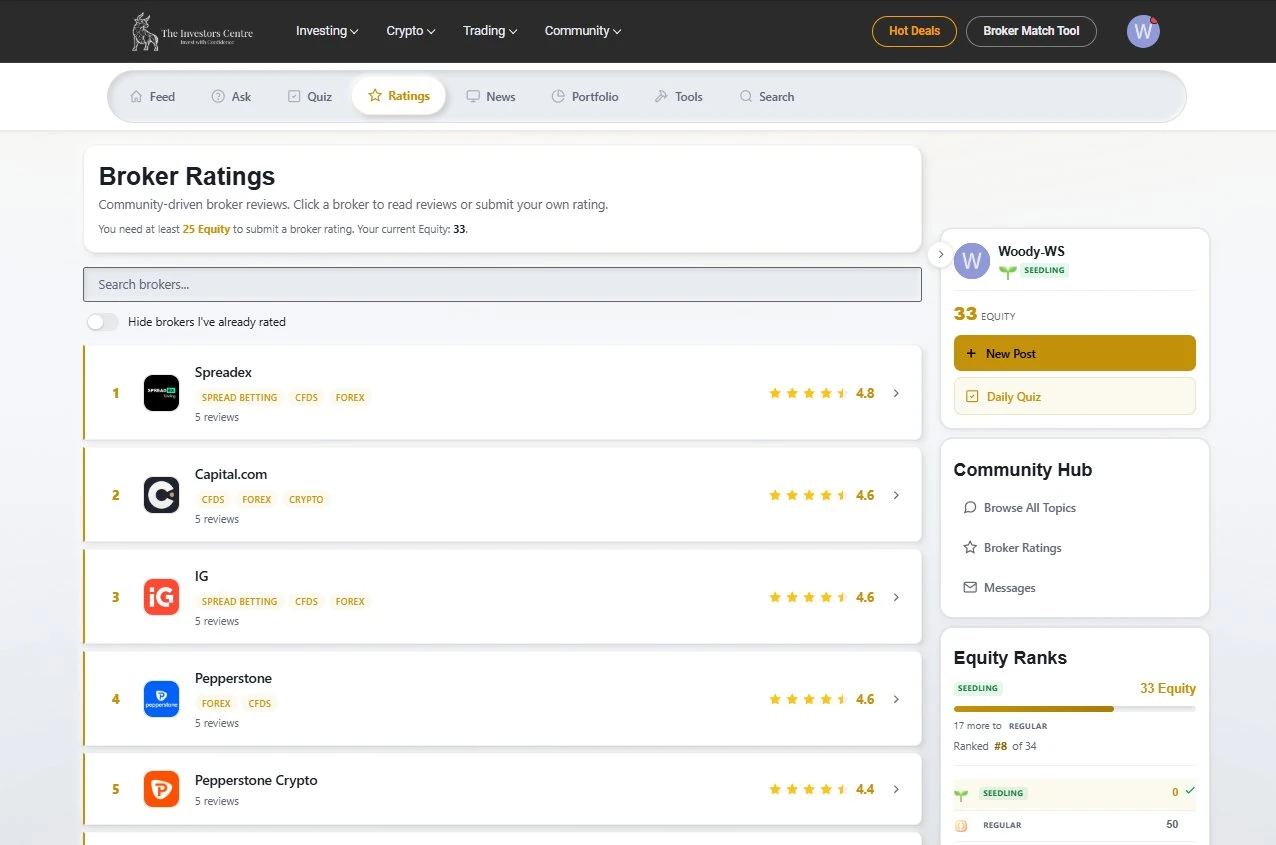
Task: Click the Search brokers input field
Action: 502,284
